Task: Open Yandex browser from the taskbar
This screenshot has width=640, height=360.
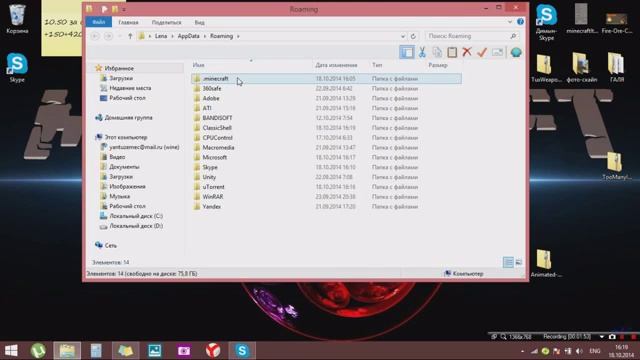Action: [213, 351]
